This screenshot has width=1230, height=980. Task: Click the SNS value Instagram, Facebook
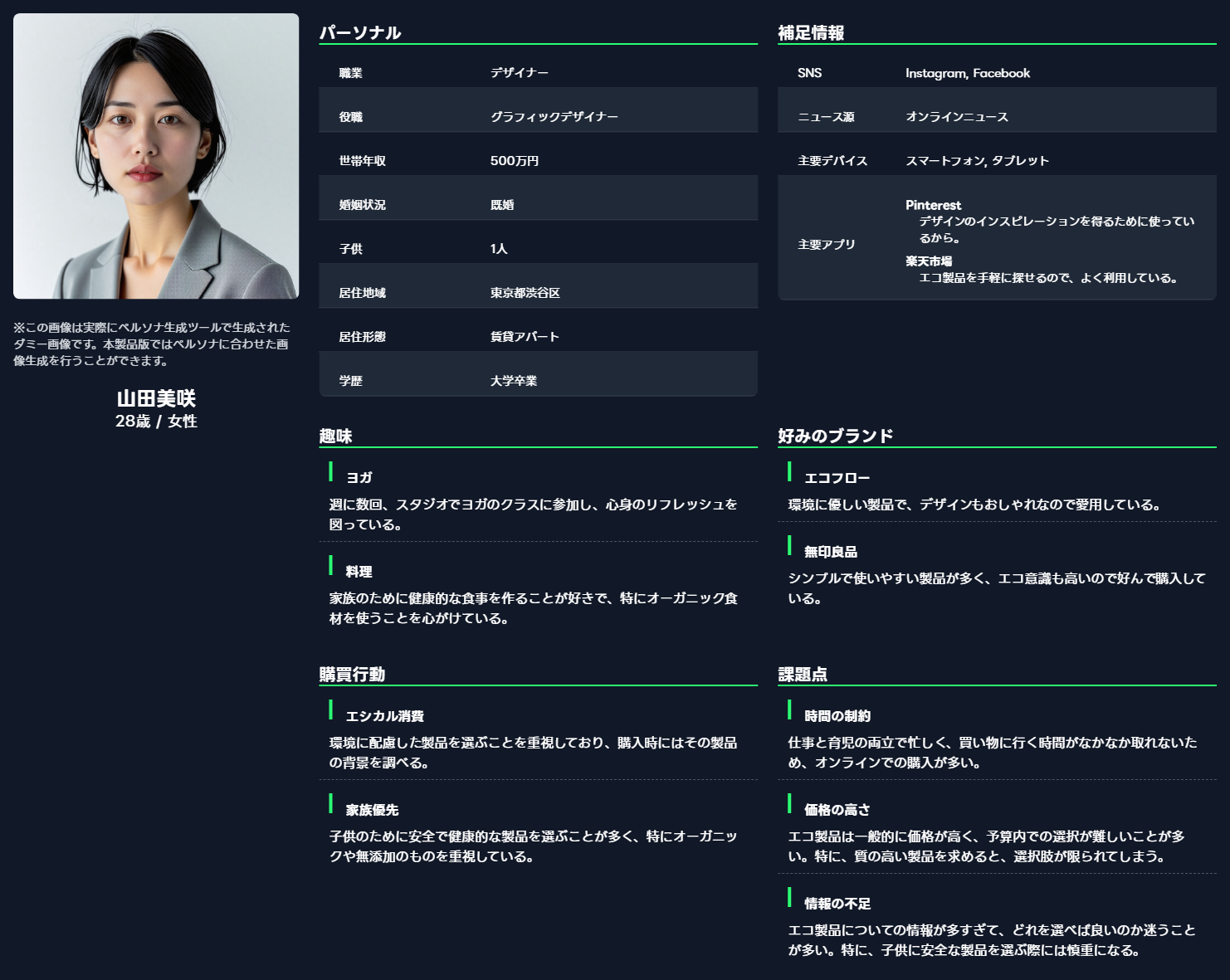967,73
